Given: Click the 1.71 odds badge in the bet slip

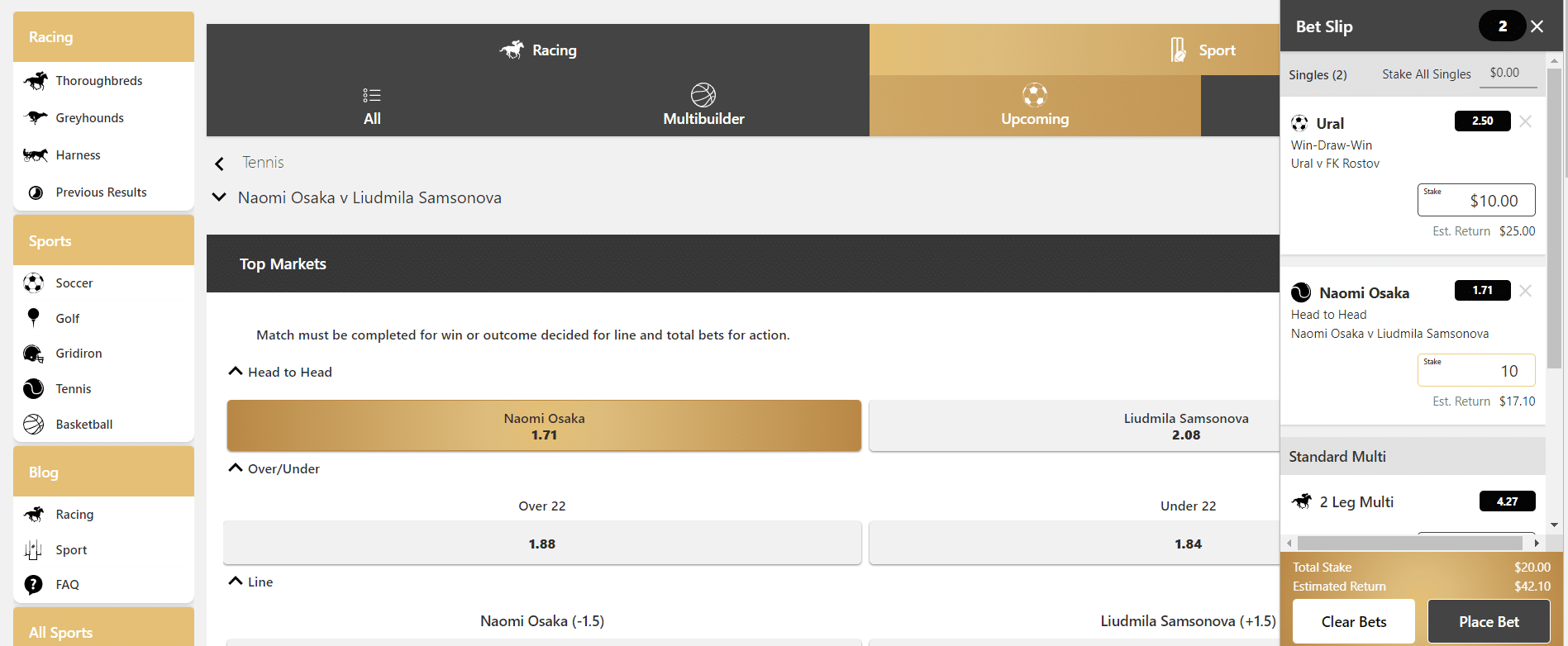Looking at the screenshot, I should (x=1483, y=290).
